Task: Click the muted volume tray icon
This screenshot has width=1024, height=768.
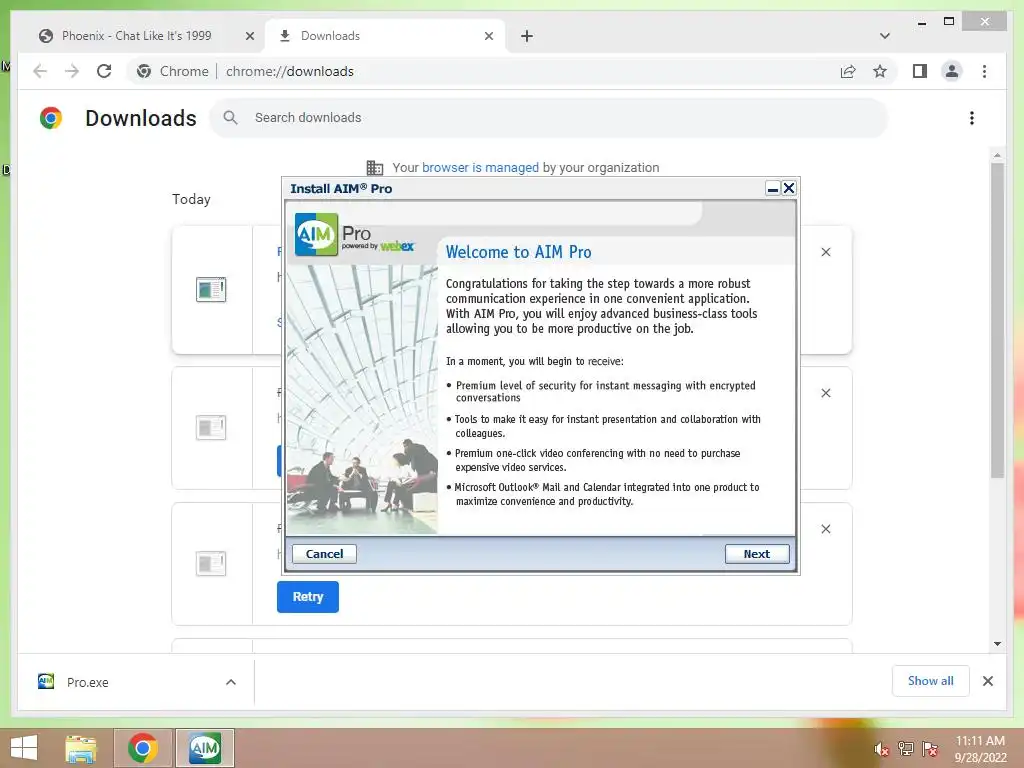Action: pyautogui.click(x=882, y=749)
